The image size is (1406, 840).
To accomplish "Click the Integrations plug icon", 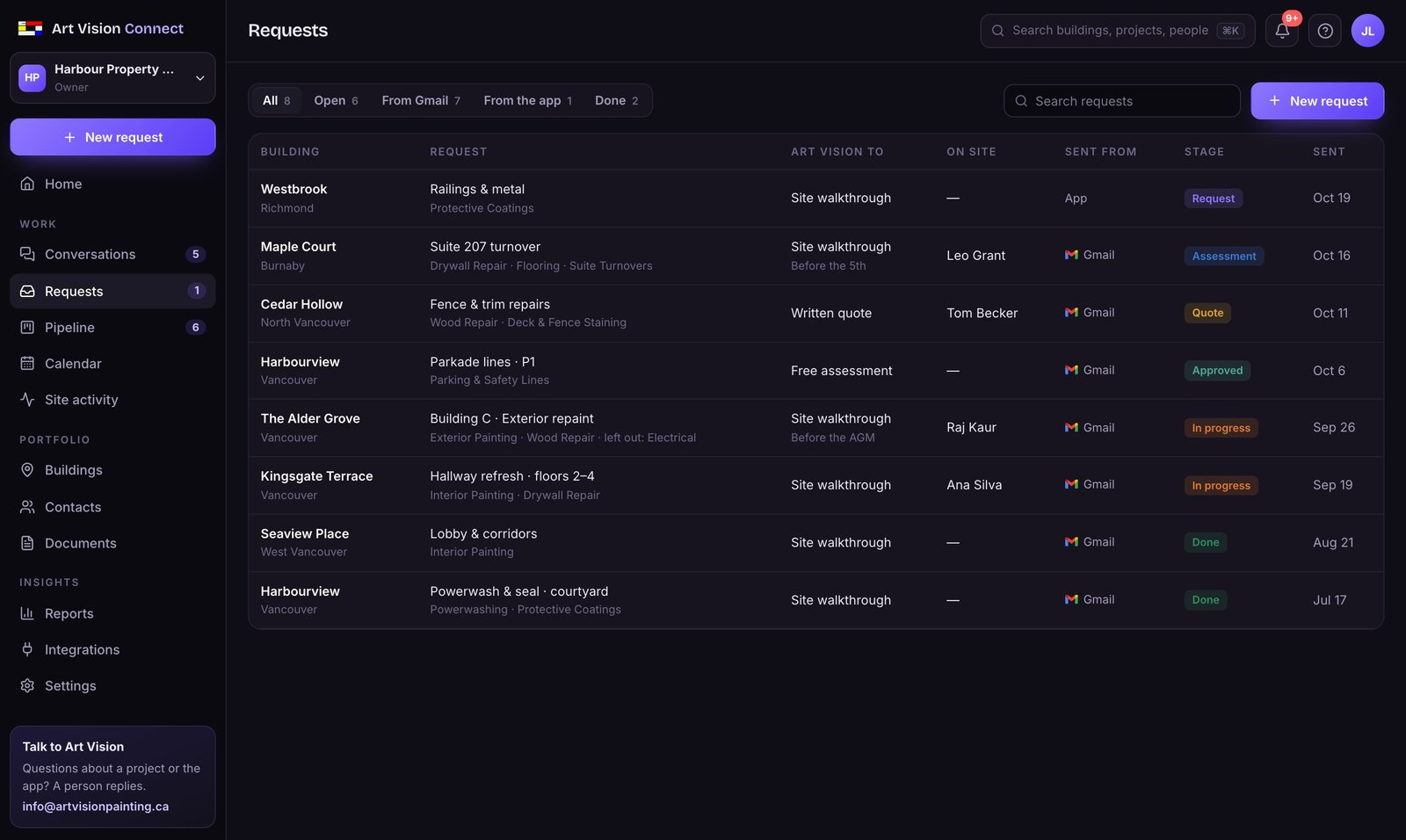I will [x=27, y=649].
